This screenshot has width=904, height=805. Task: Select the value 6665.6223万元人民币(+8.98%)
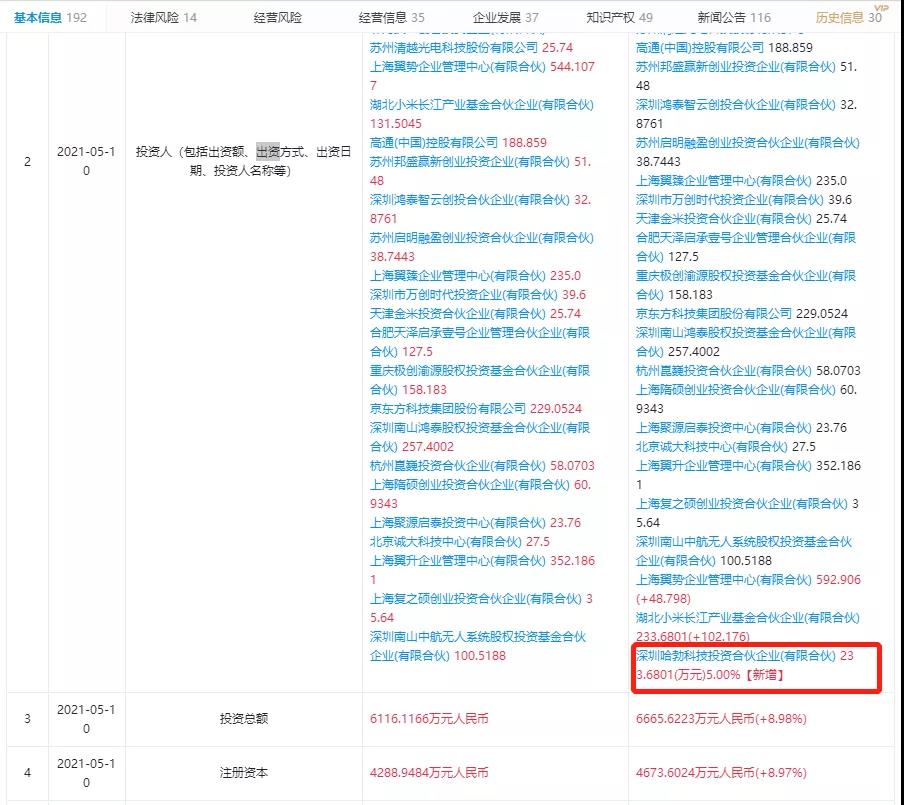tap(721, 719)
